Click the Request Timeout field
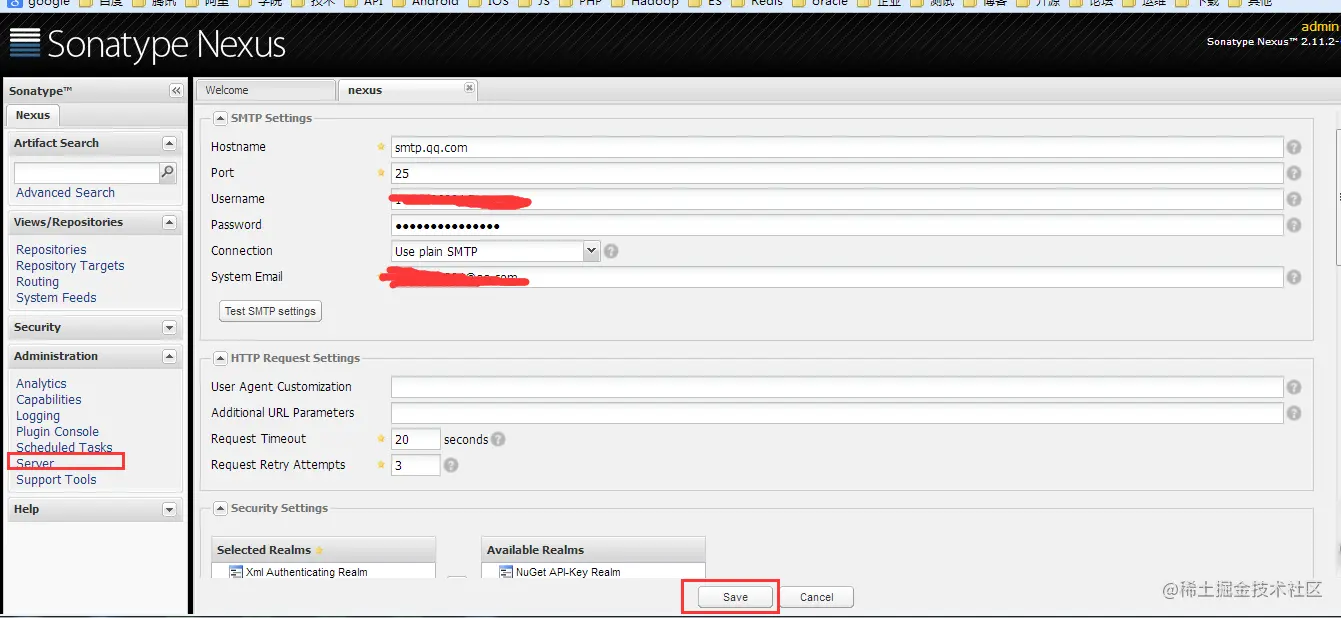 point(415,439)
